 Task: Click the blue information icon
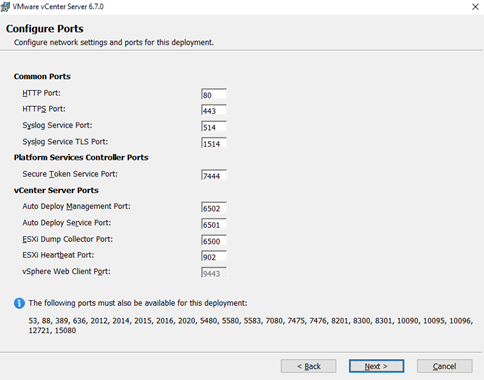(x=19, y=303)
